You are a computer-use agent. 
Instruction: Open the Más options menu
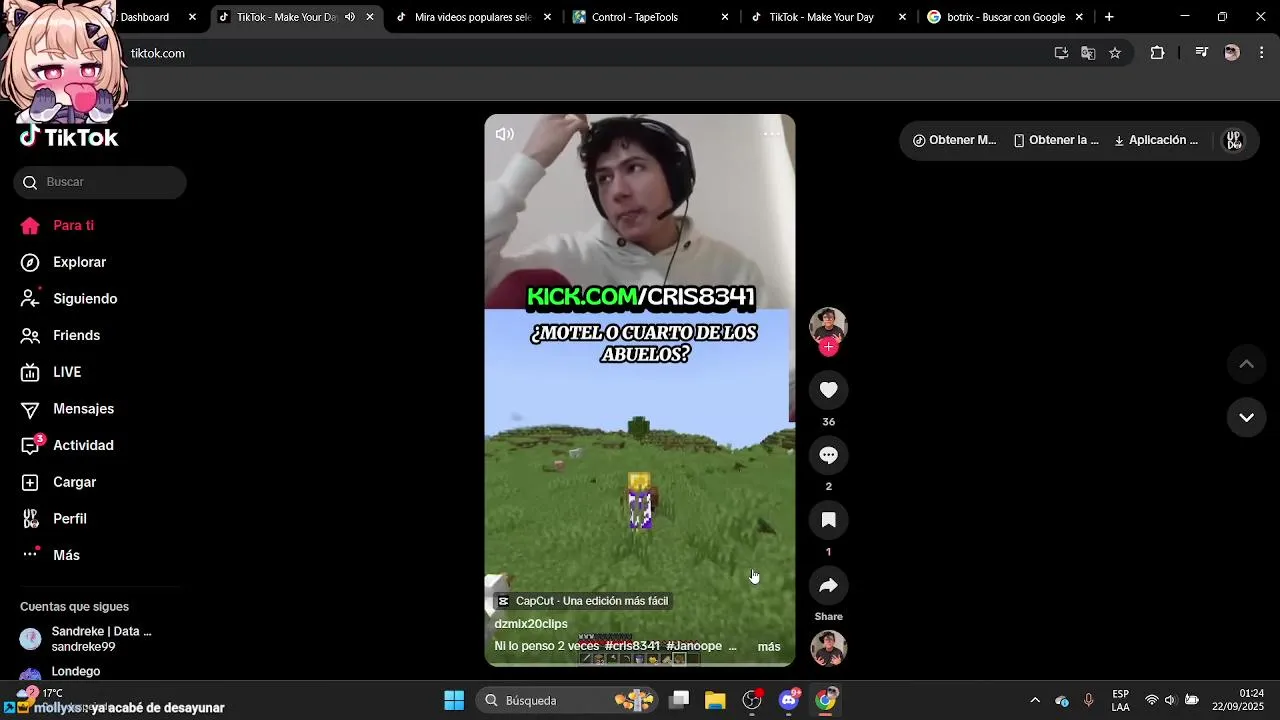50,555
